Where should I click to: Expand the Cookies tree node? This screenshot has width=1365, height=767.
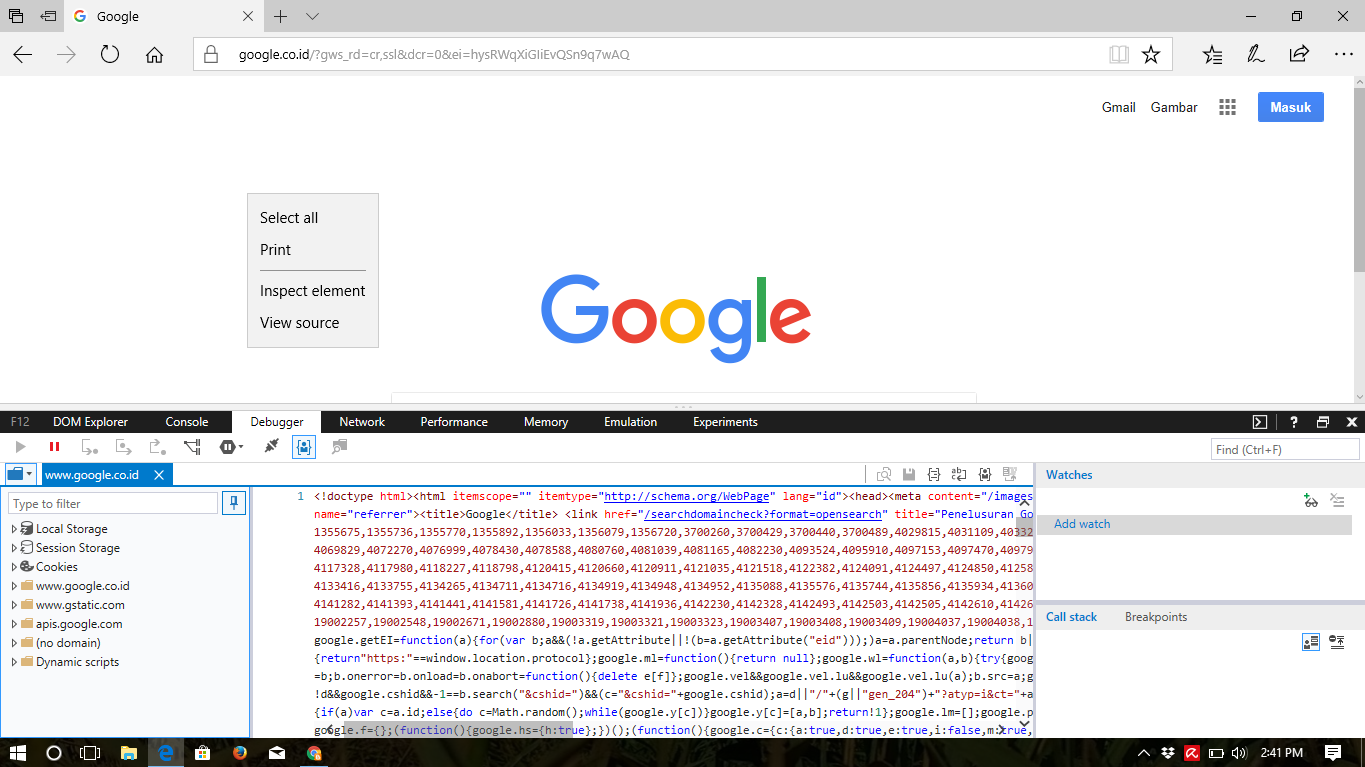click(14, 567)
